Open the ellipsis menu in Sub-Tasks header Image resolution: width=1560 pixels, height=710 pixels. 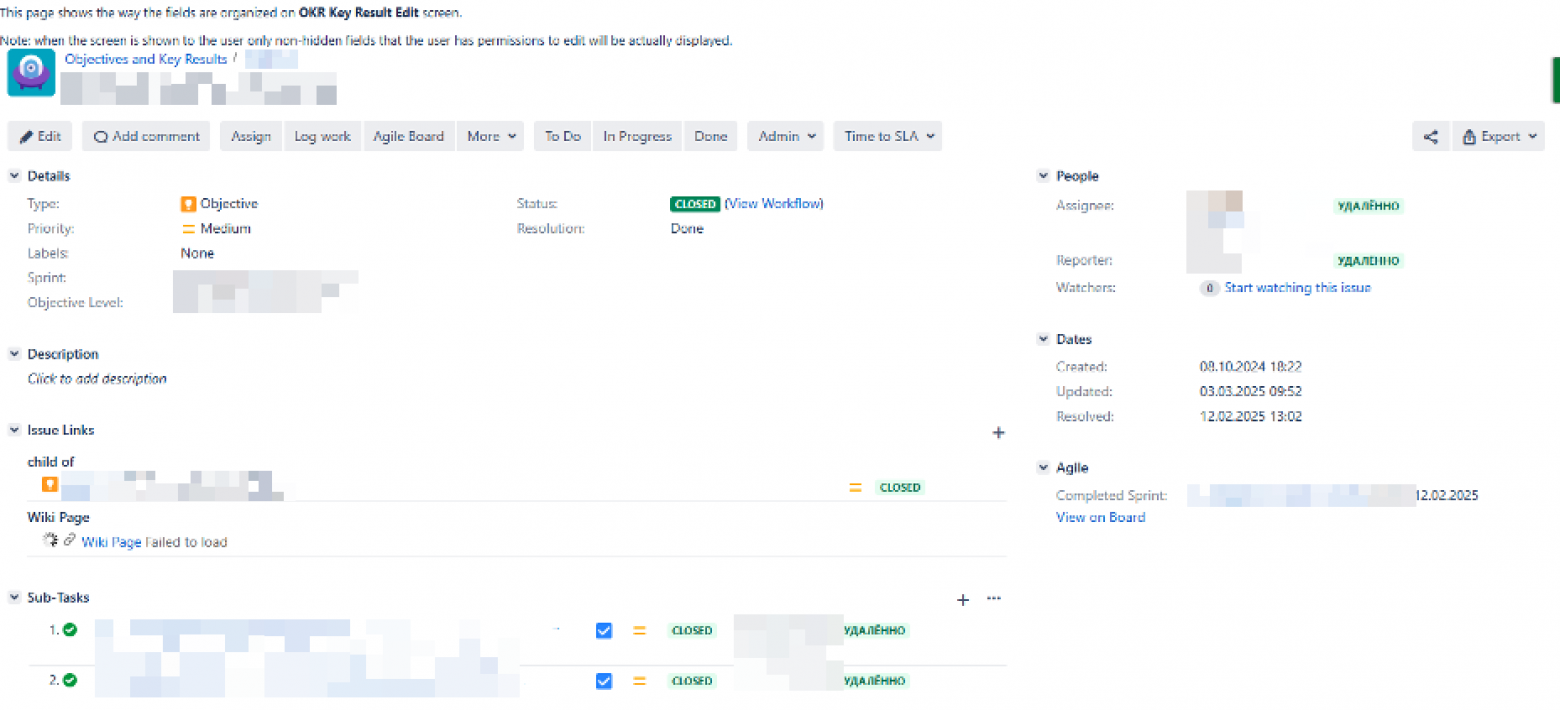point(993,598)
